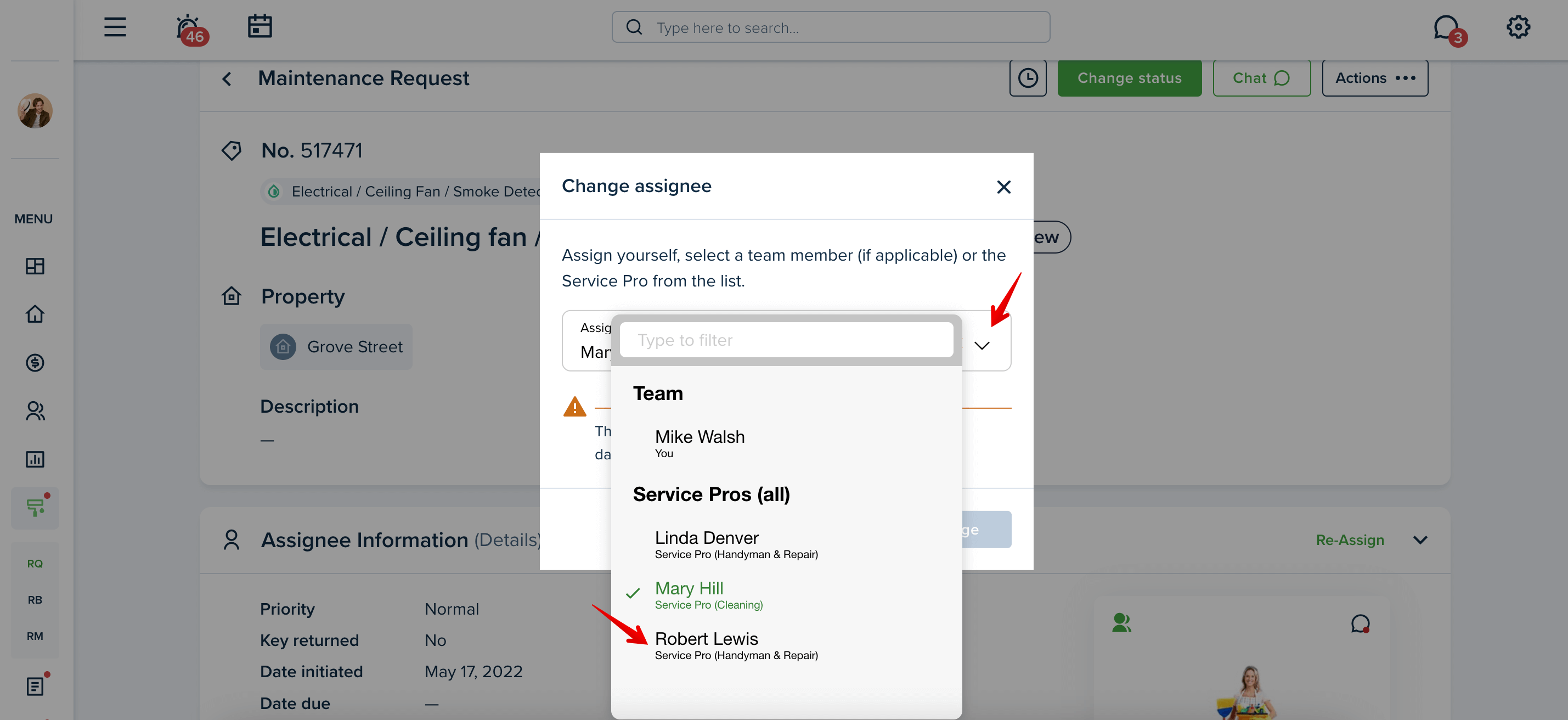Click the Service Pros (all) group header
Screen dimensions: 1568x720
[x=711, y=493]
